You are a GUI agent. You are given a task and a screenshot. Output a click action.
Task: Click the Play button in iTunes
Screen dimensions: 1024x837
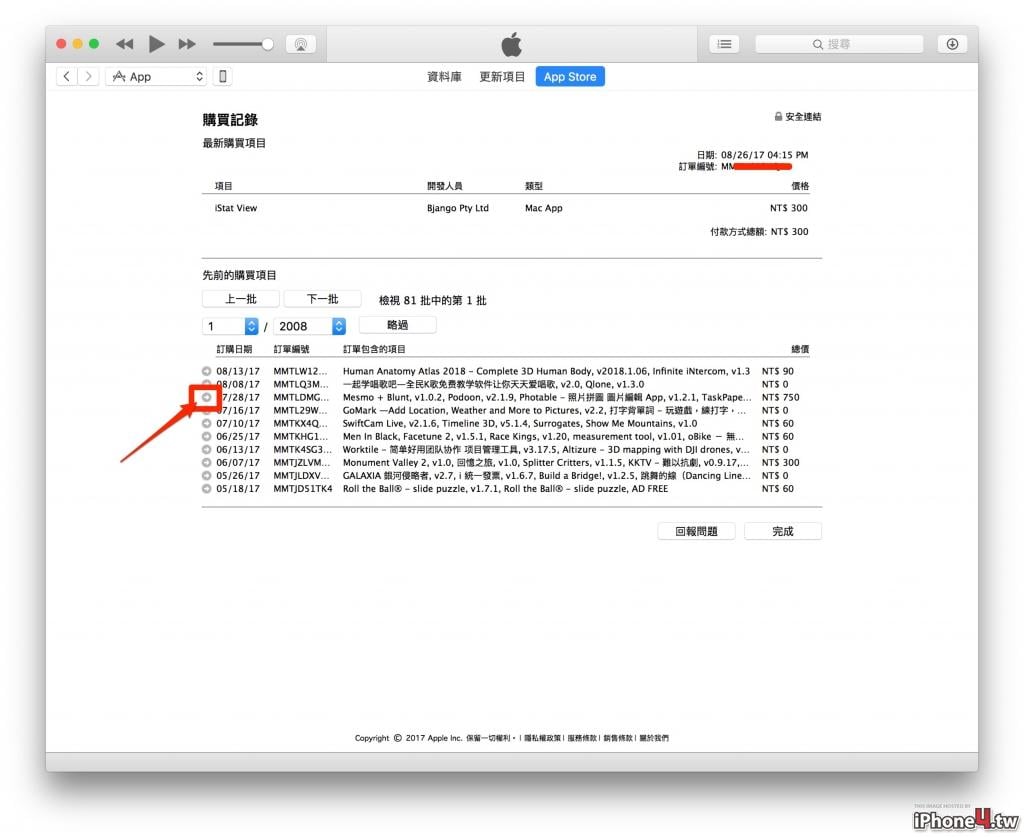pos(156,44)
